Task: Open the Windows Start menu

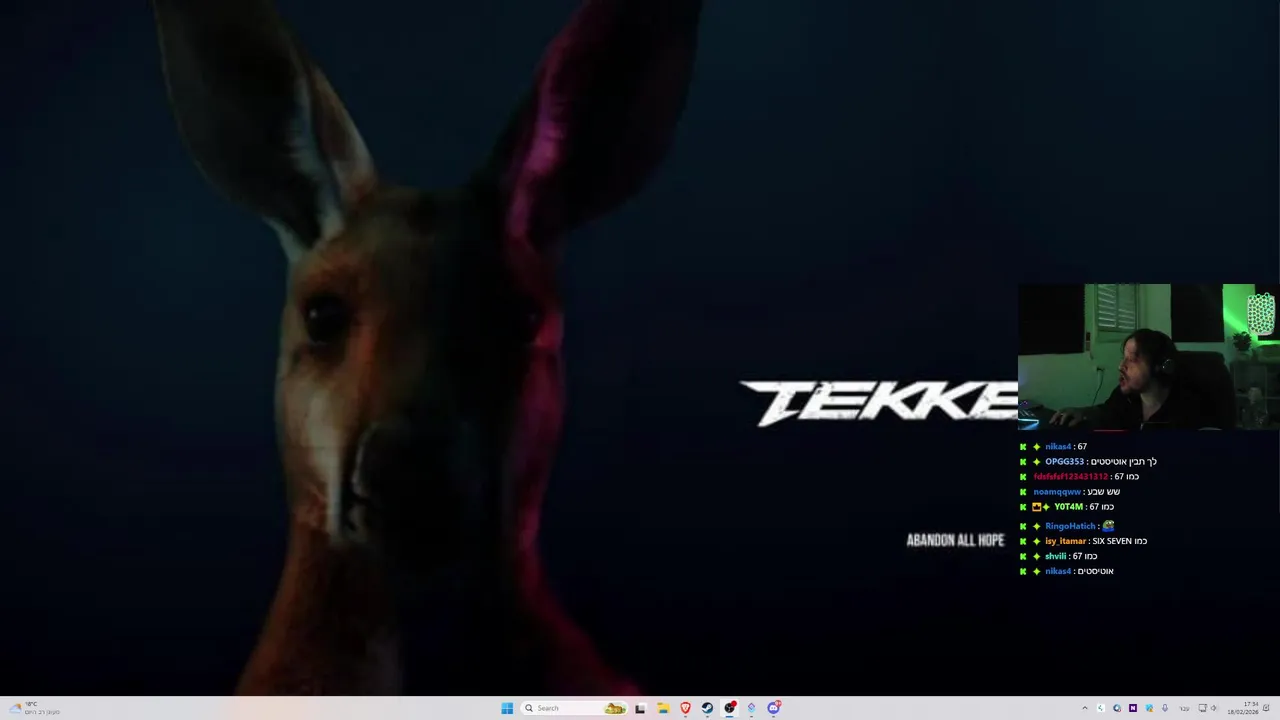Action: (507, 708)
